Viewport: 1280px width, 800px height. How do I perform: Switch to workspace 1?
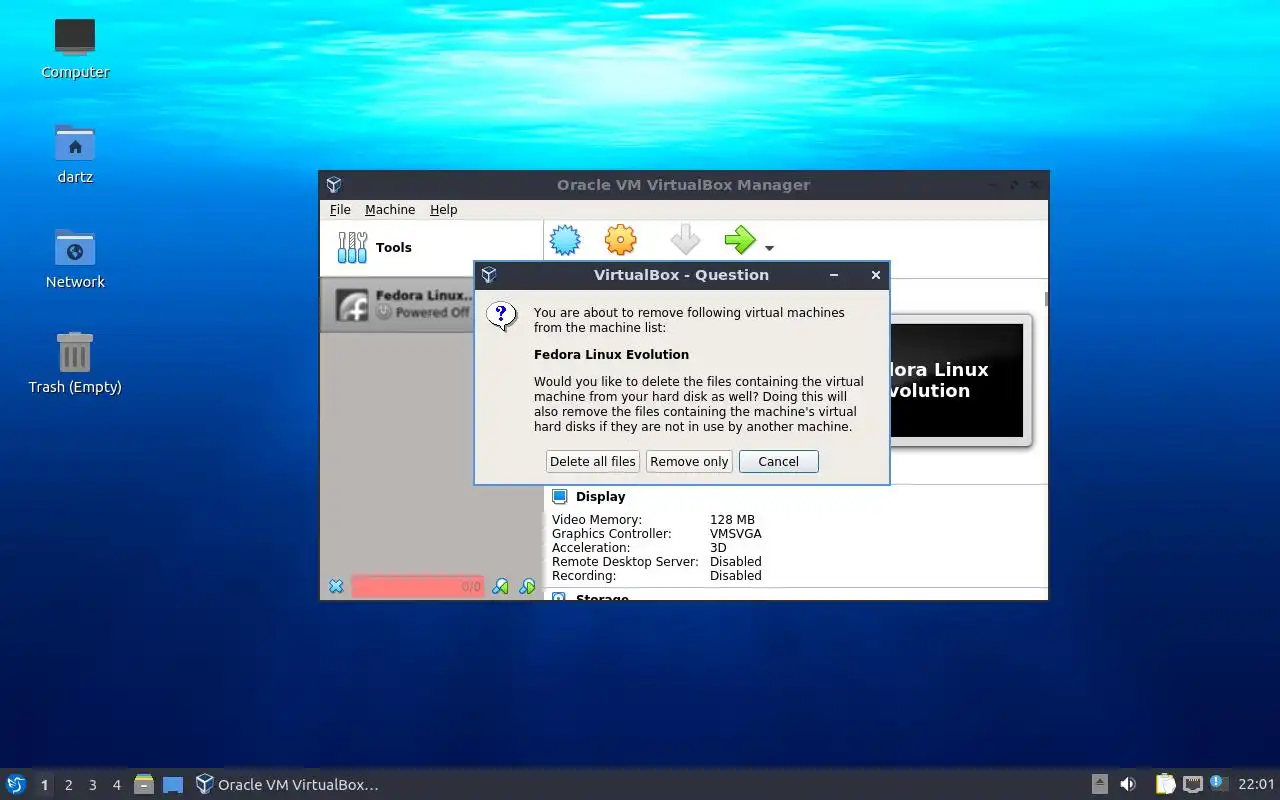(44, 785)
